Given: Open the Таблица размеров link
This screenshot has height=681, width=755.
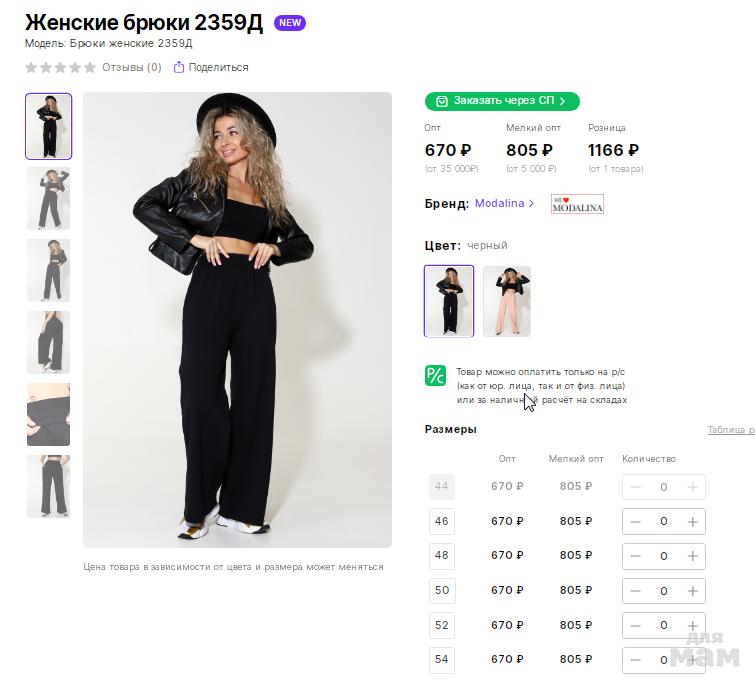Looking at the screenshot, I should click(x=730, y=430).
